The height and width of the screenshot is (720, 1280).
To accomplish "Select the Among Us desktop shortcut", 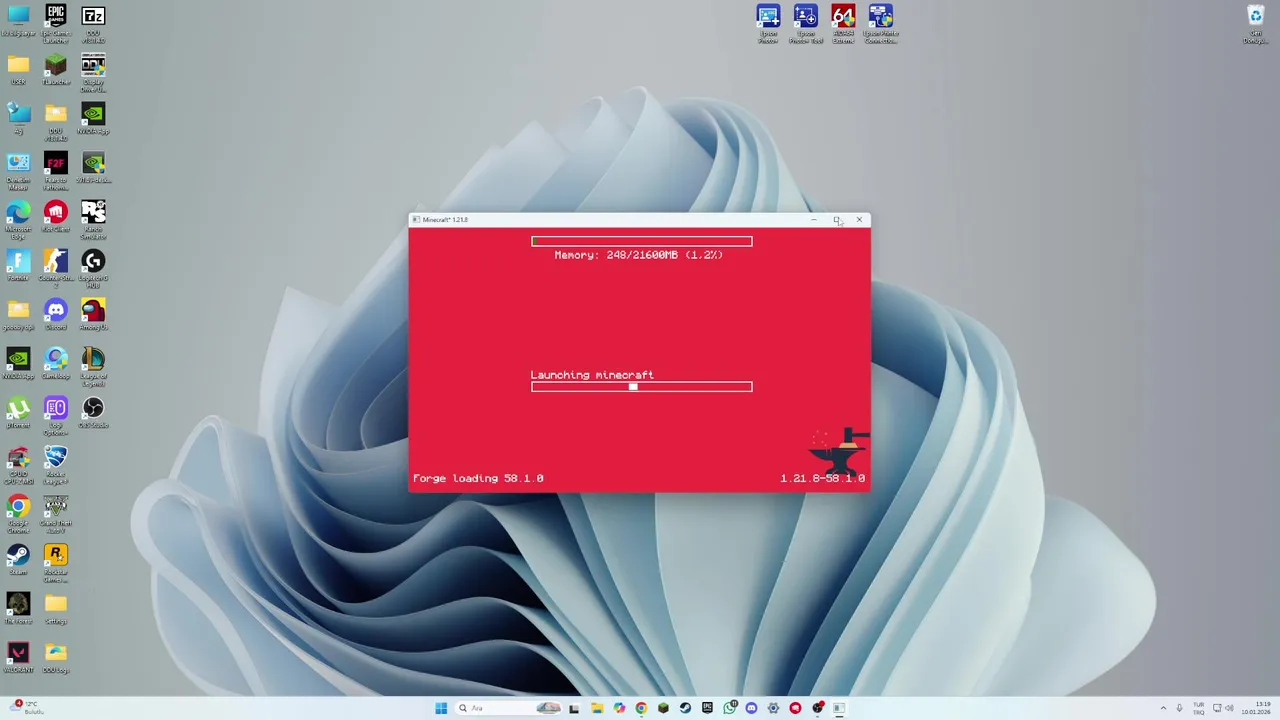I will pos(93,314).
